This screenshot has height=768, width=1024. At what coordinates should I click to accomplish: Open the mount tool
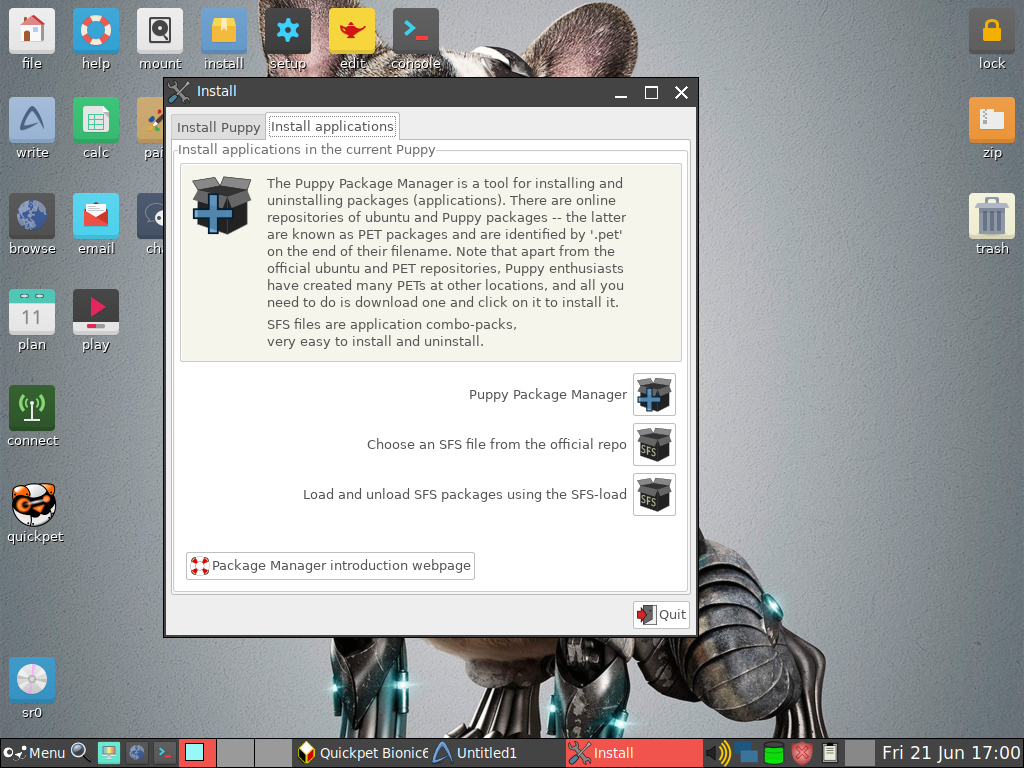click(x=159, y=30)
